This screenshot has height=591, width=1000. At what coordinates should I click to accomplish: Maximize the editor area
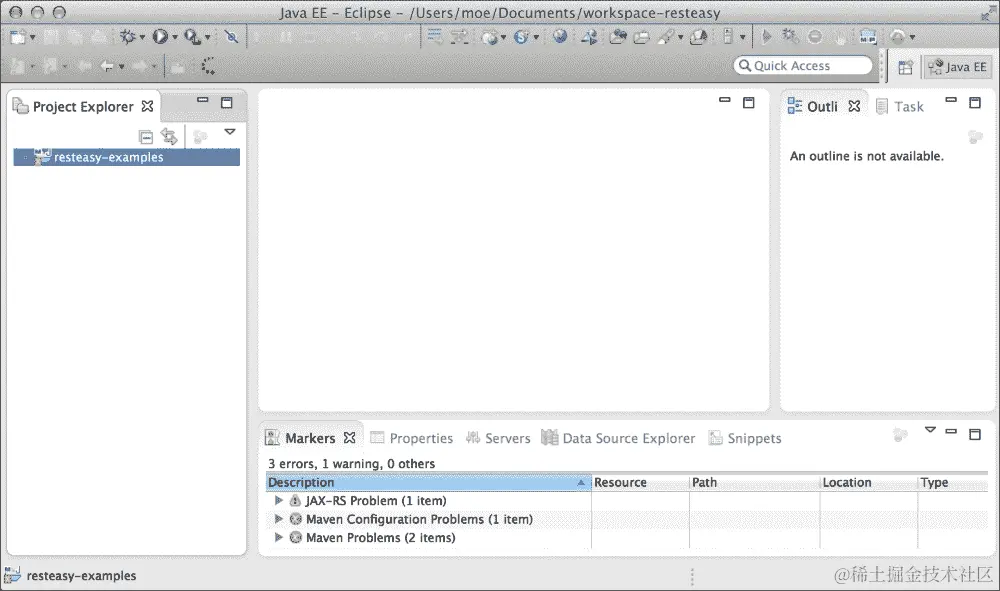pyautogui.click(x=749, y=103)
